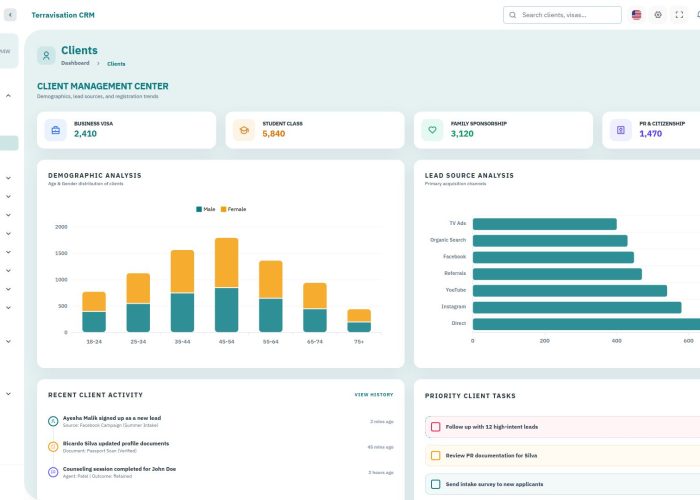Image resolution: width=700 pixels, height=500 pixels.
Task: Click the counseling session activity icon
Action: (53, 472)
